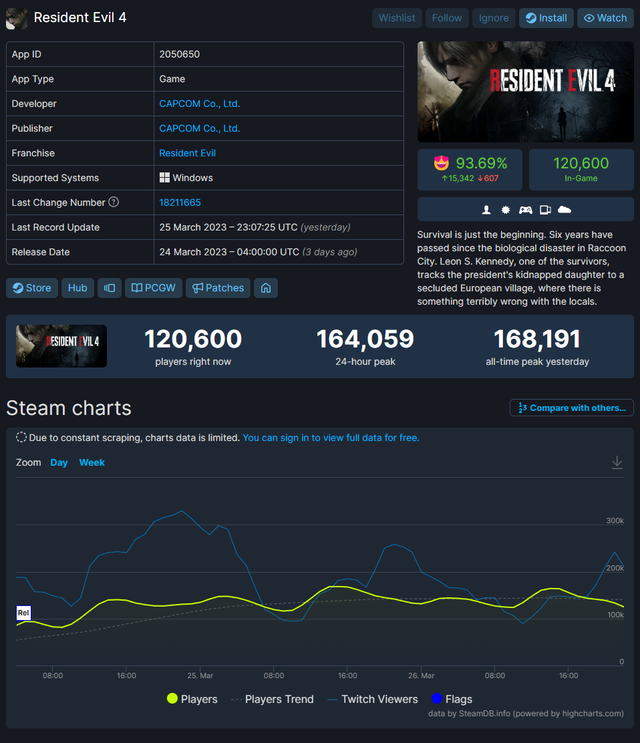Click the positive reviews count 15,342

click(458, 179)
